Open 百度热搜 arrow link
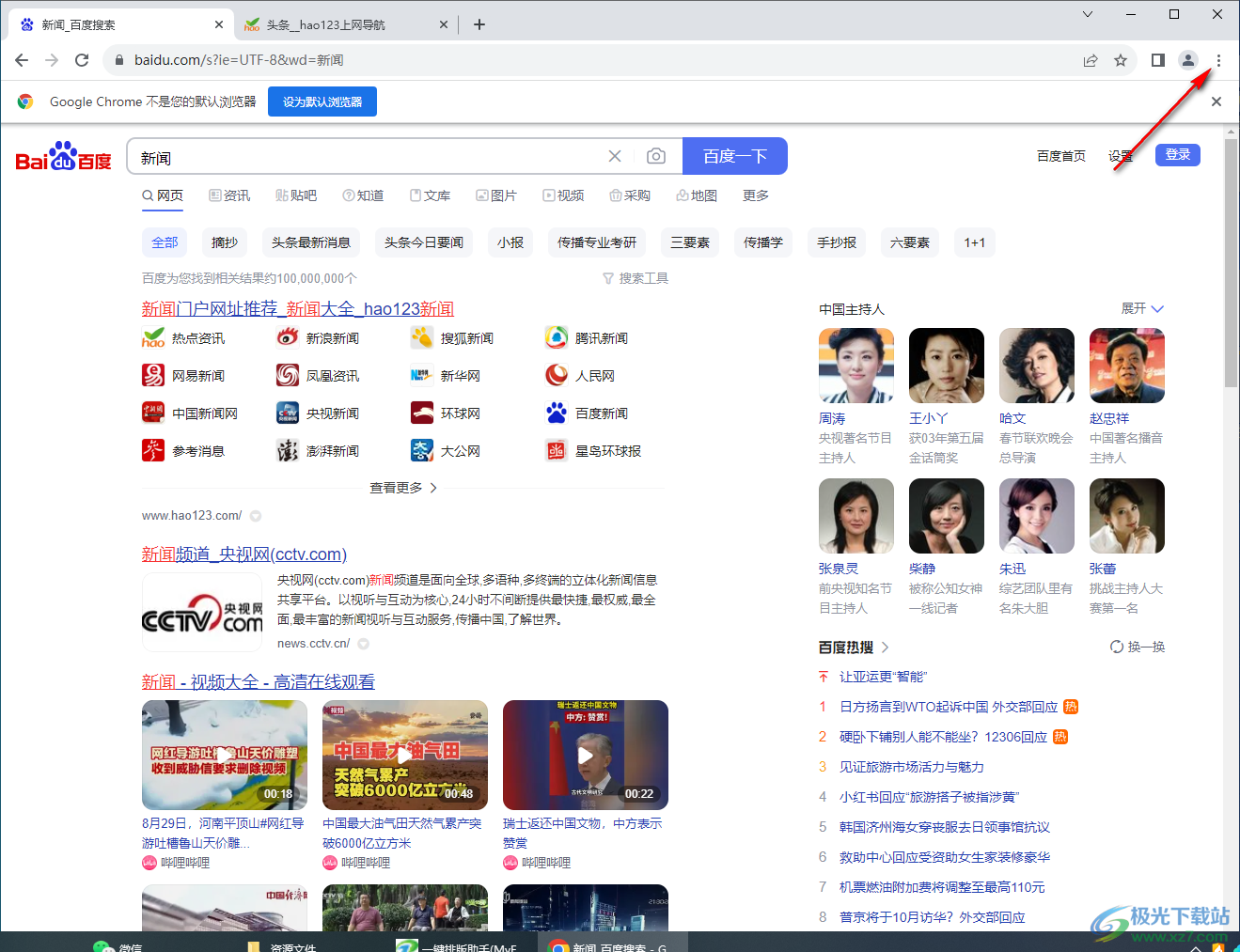Screen dimensions: 1240x952 click(886, 648)
